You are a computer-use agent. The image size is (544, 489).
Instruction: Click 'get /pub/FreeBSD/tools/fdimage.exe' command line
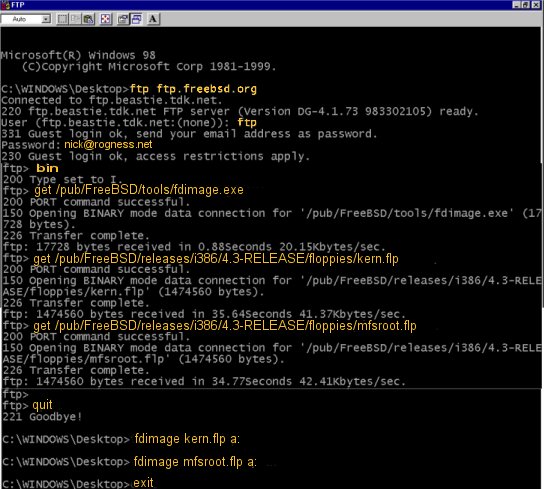point(139,190)
